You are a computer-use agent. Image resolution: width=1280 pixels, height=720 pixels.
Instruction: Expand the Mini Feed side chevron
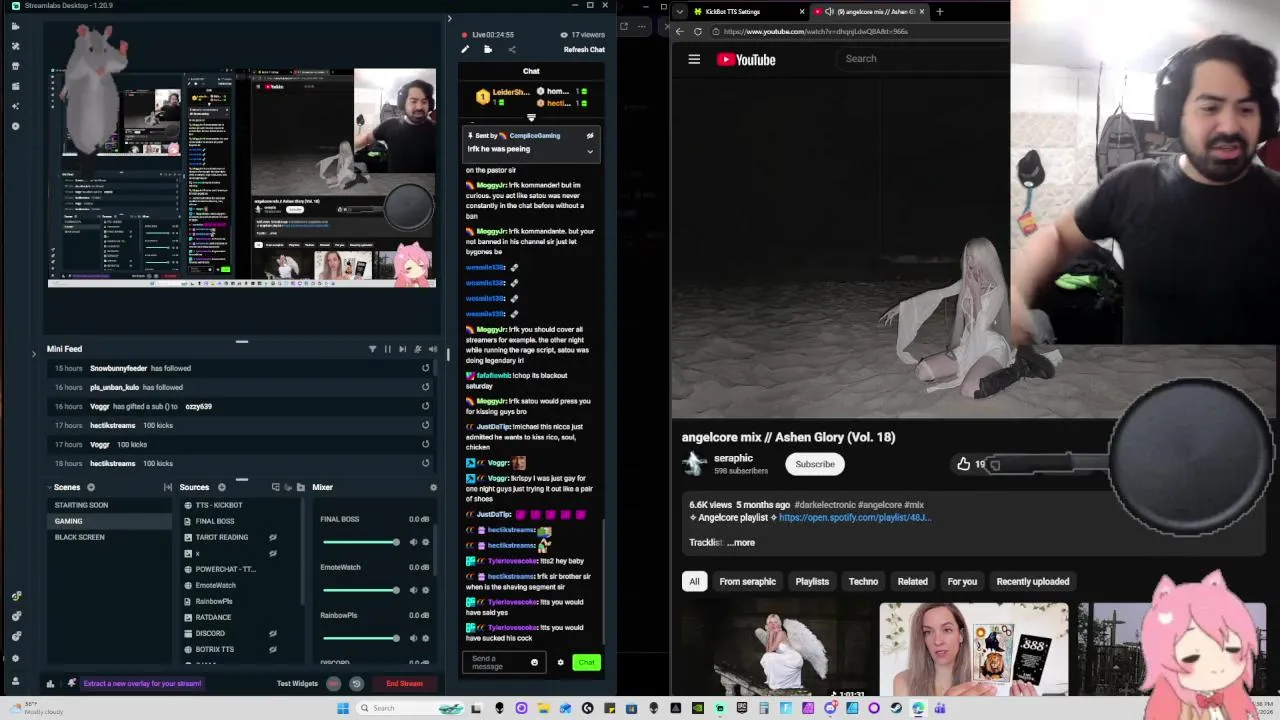tap(34, 353)
